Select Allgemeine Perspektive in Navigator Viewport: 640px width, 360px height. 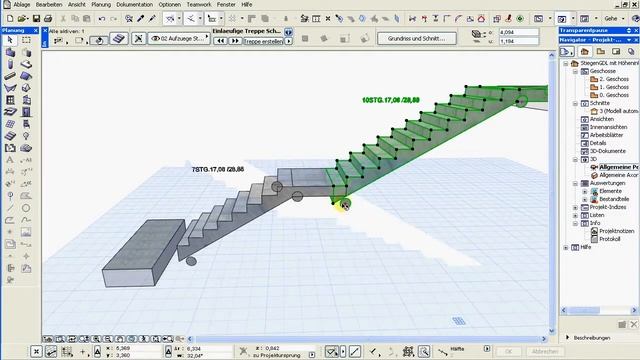pos(618,167)
